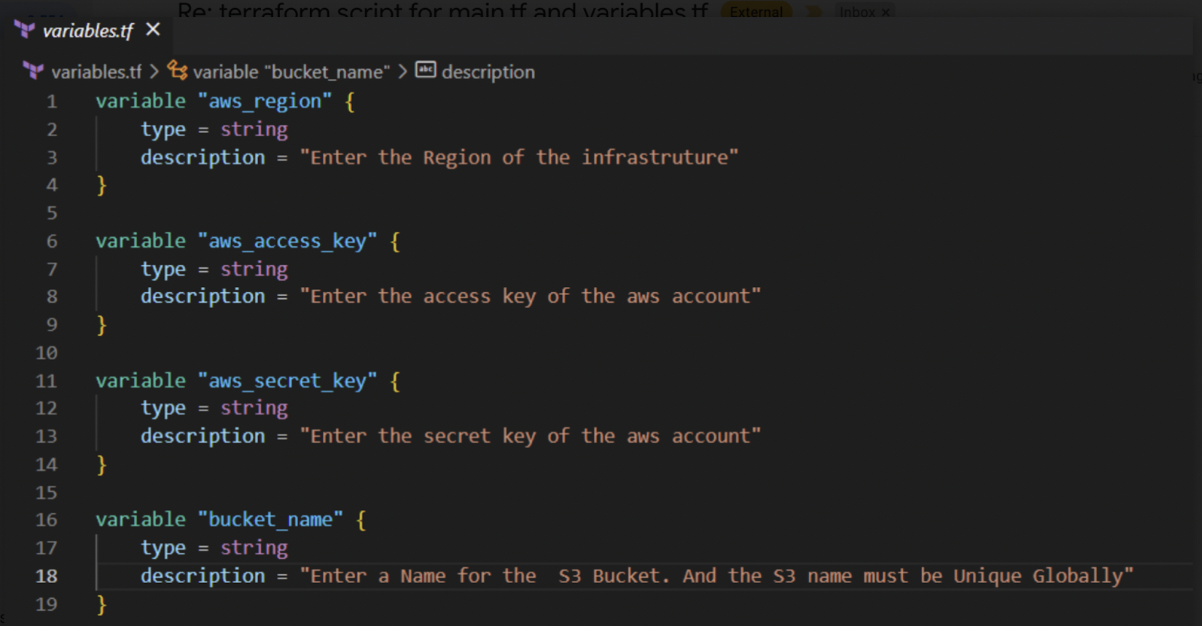Click the chevron after variables.tf in the breadcrumb
The image size is (1202, 628).
[154, 72]
